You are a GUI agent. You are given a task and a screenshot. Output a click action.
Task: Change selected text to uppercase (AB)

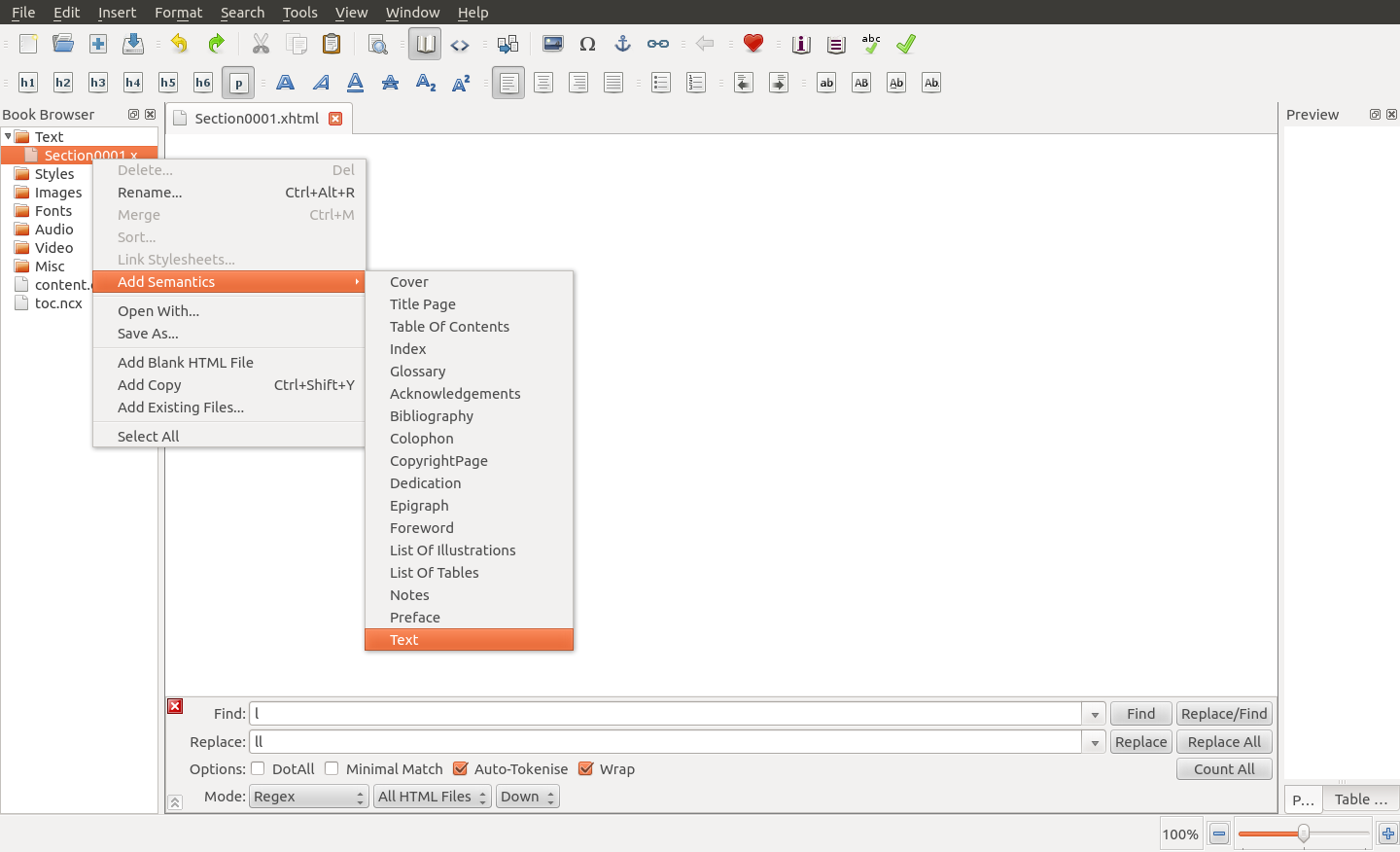click(x=861, y=83)
